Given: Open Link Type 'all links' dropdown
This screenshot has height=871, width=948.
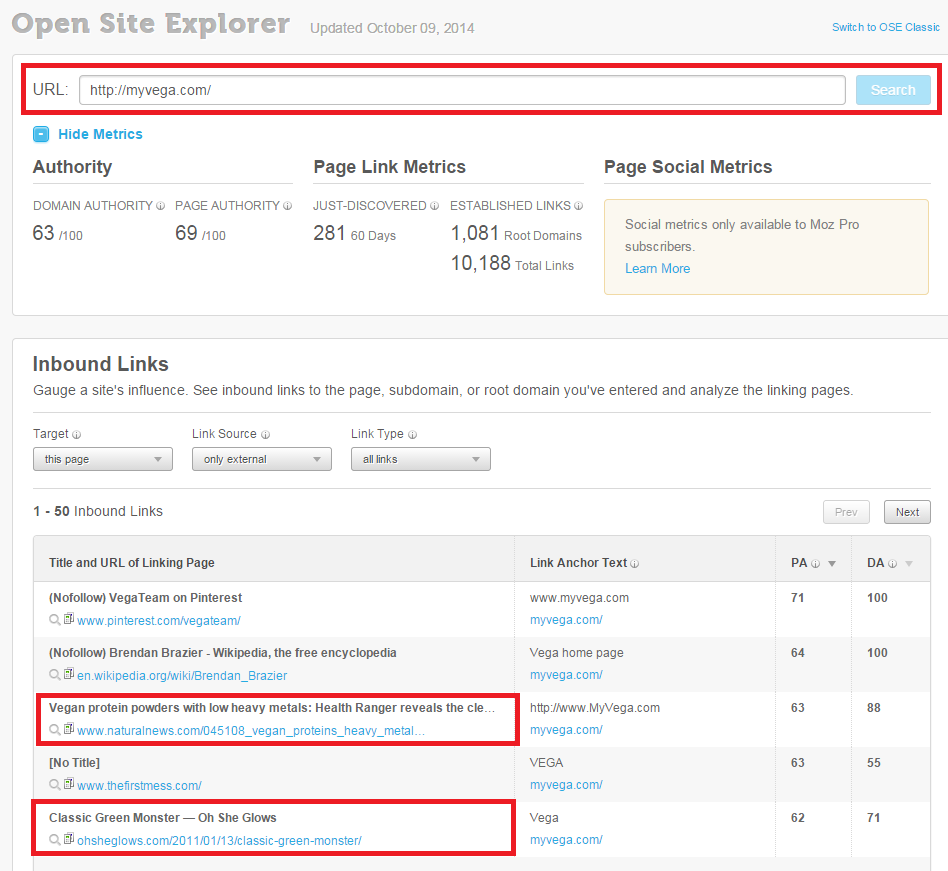Looking at the screenshot, I should pyautogui.click(x=421, y=459).
